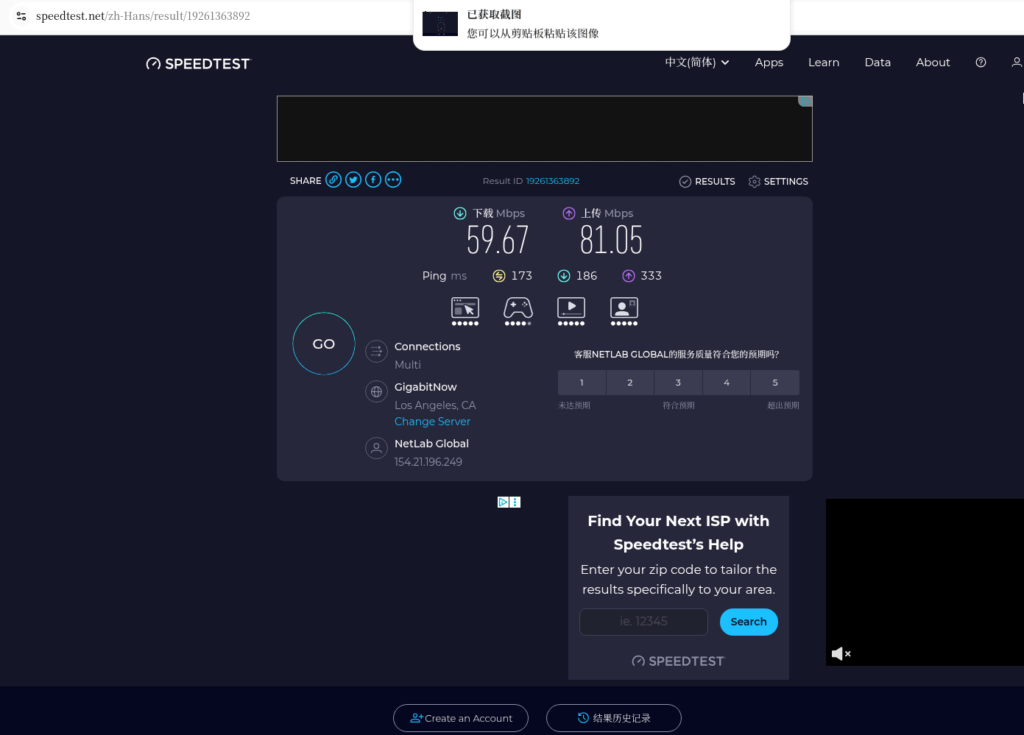The image size is (1024, 735).
Task: Click the Los Angeles, CA text
Action: 435,405
